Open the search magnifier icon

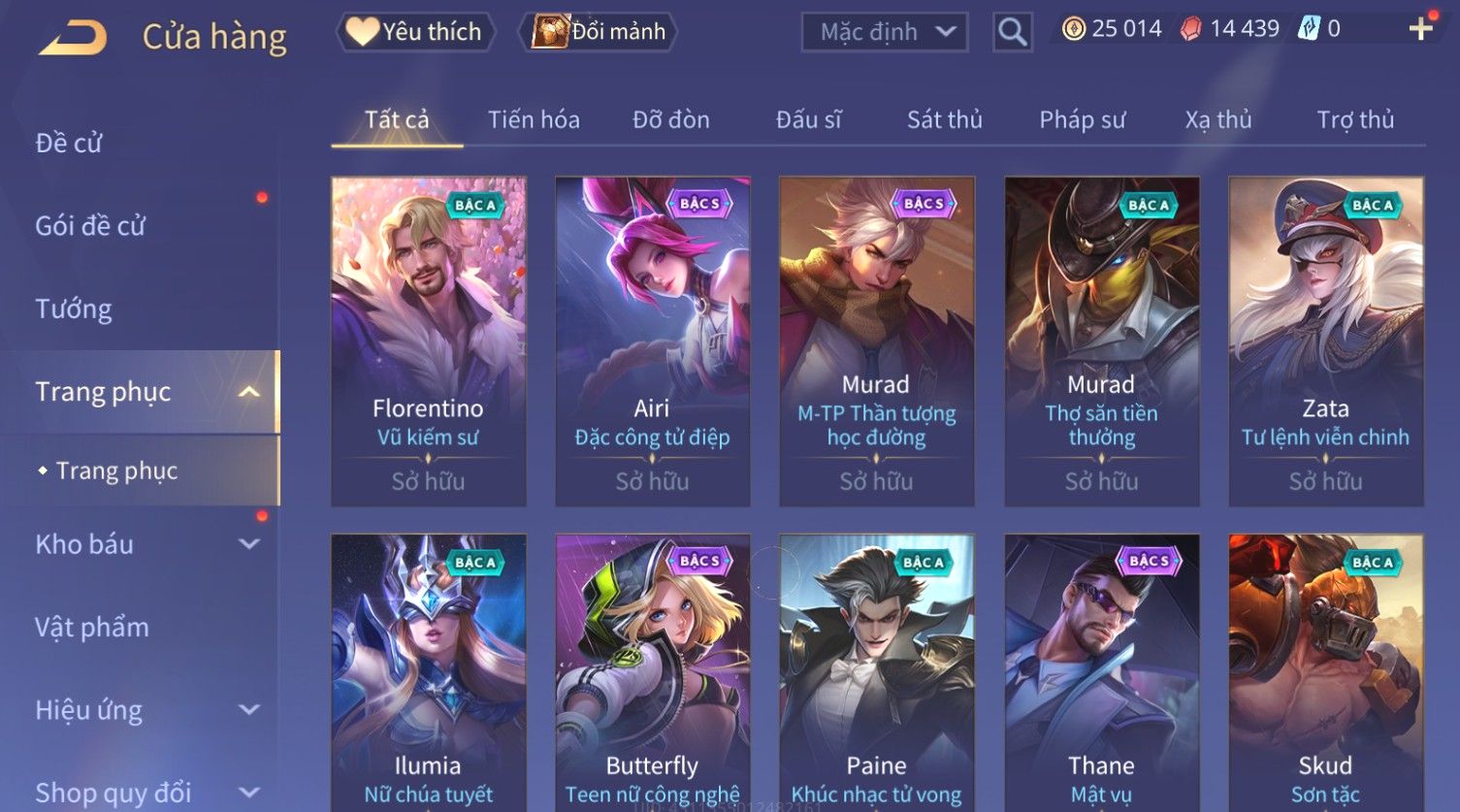coord(1012,32)
